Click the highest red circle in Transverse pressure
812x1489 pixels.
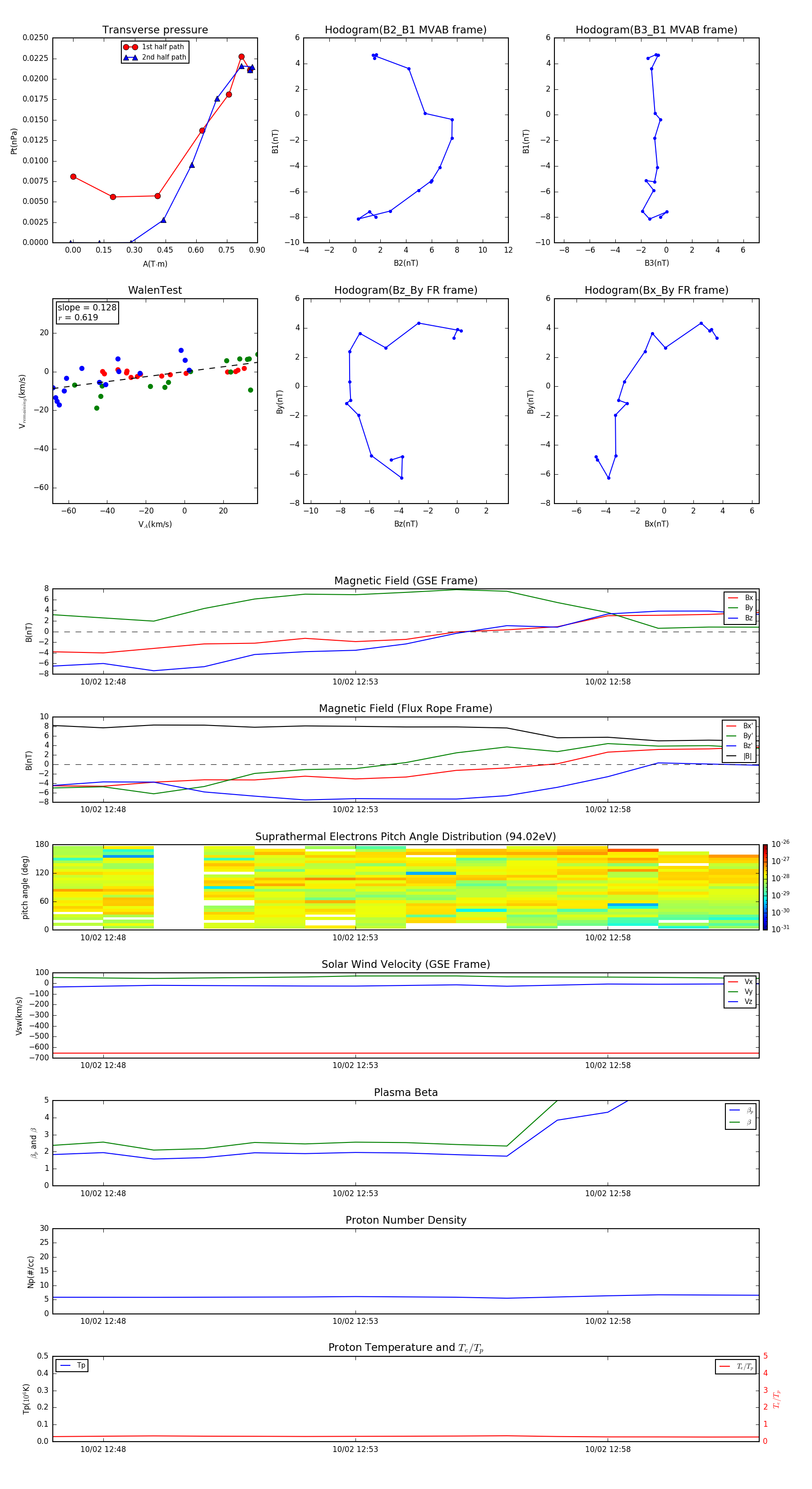click(x=241, y=57)
